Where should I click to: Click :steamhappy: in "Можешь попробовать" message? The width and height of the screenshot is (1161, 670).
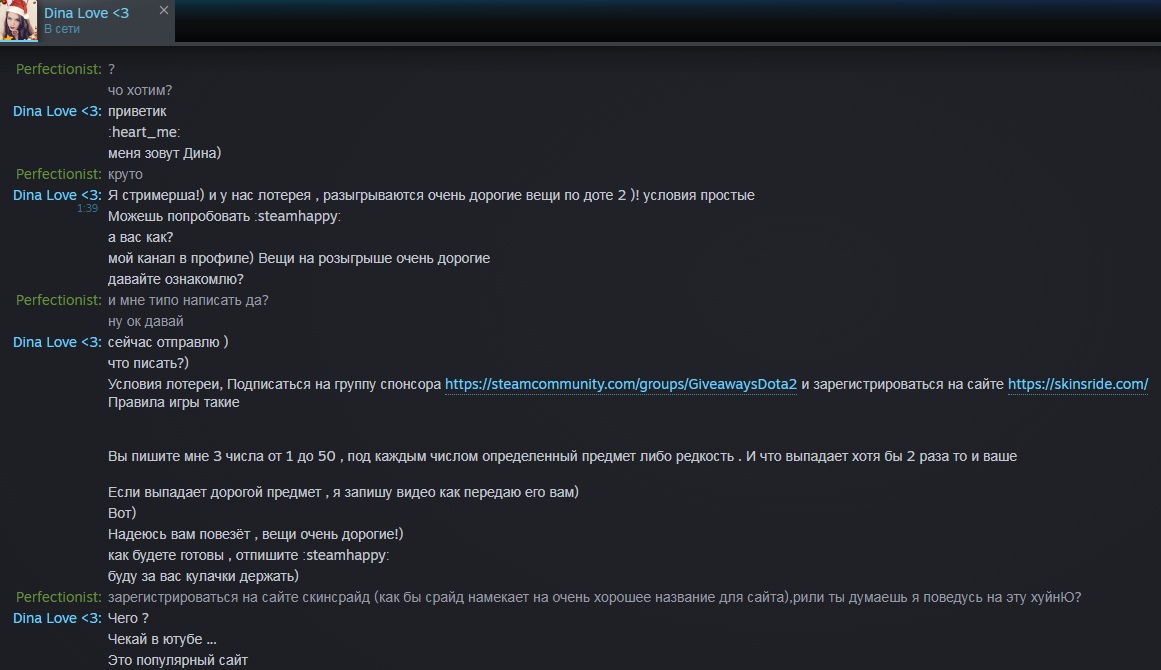click(x=297, y=216)
